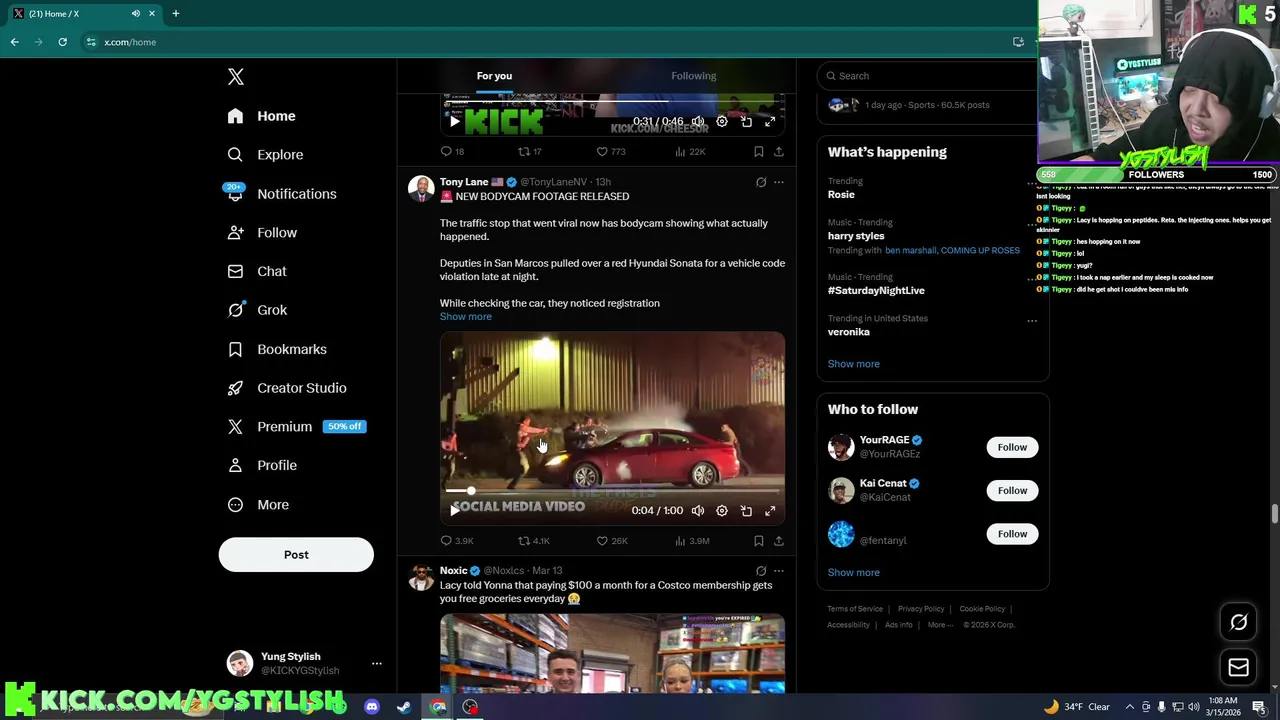
Task: Open settings on the top KICK video
Action: pos(722,122)
